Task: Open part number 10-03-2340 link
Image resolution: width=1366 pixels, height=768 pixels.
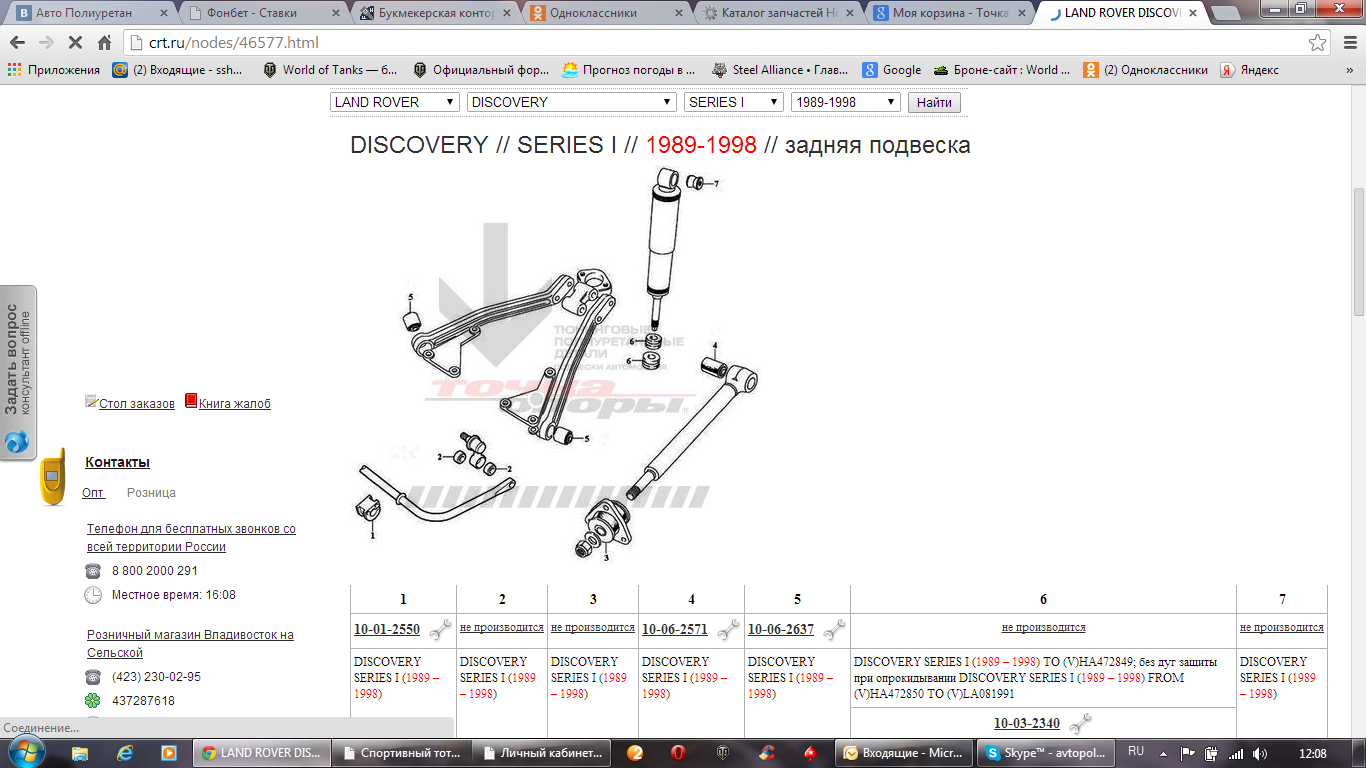Action: (1027, 723)
